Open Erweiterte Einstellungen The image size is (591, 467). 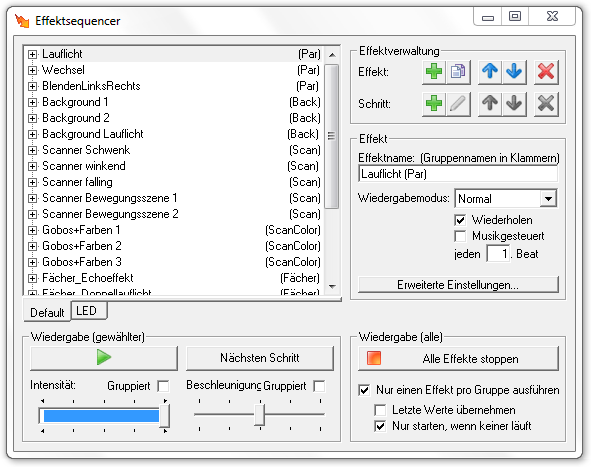click(458, 285)
